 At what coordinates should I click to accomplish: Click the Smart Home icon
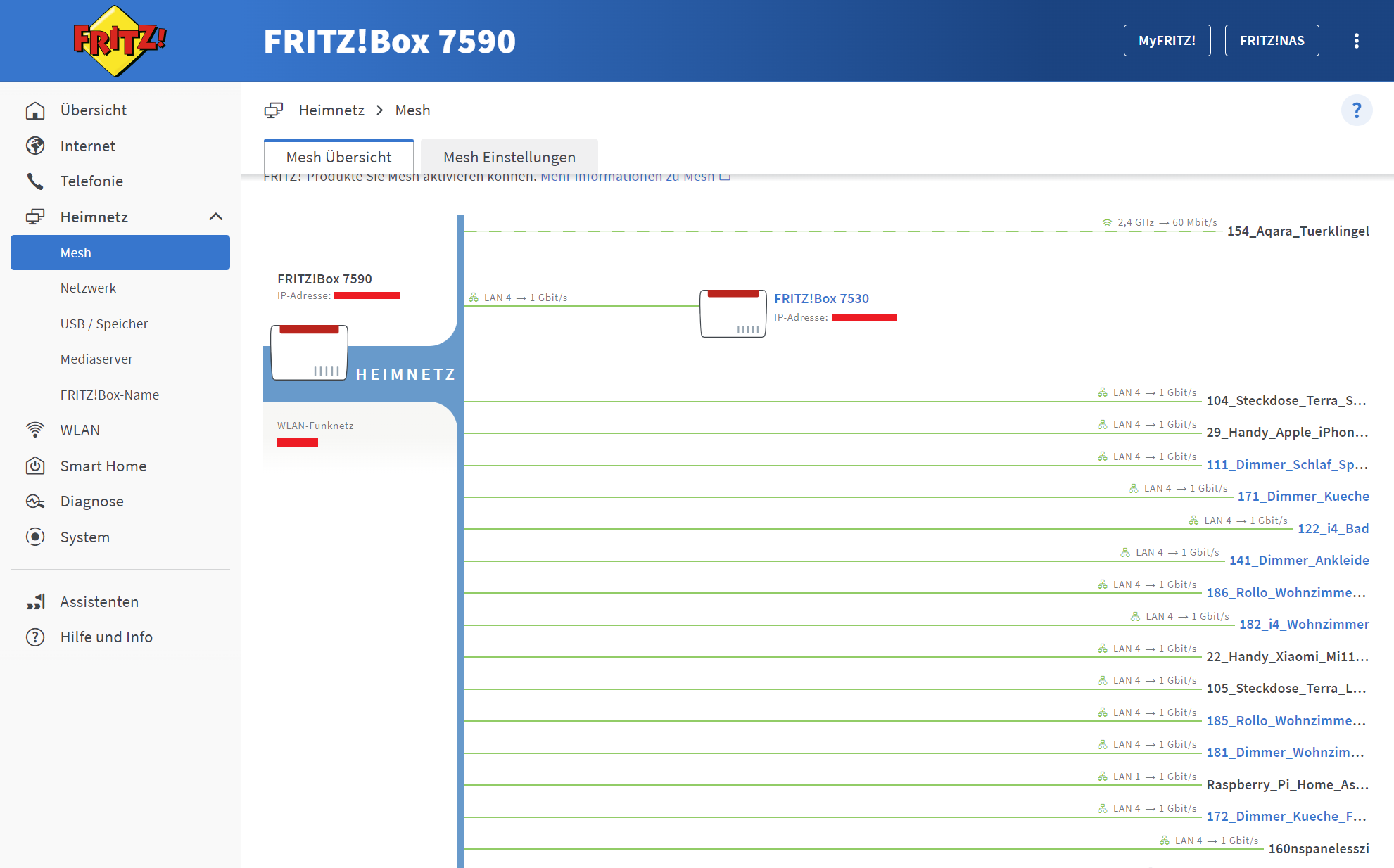point(35,466)
